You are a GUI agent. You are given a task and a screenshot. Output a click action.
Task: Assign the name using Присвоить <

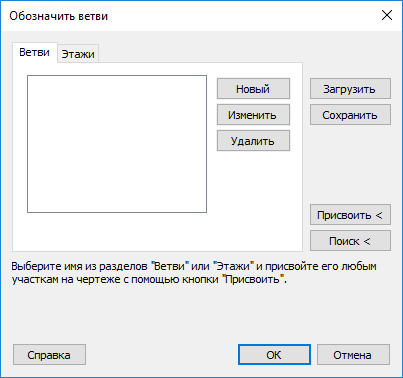tap(350, 215)
